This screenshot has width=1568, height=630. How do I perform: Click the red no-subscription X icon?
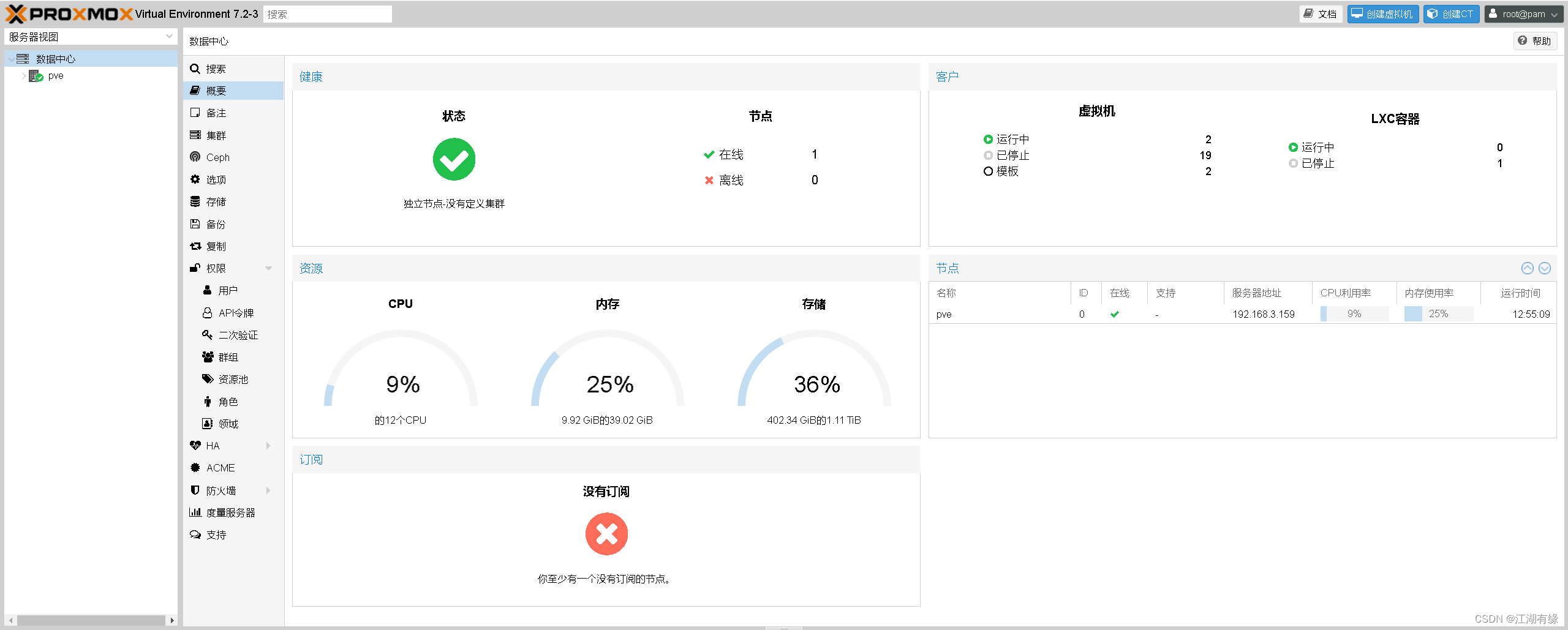pos(606,534)
